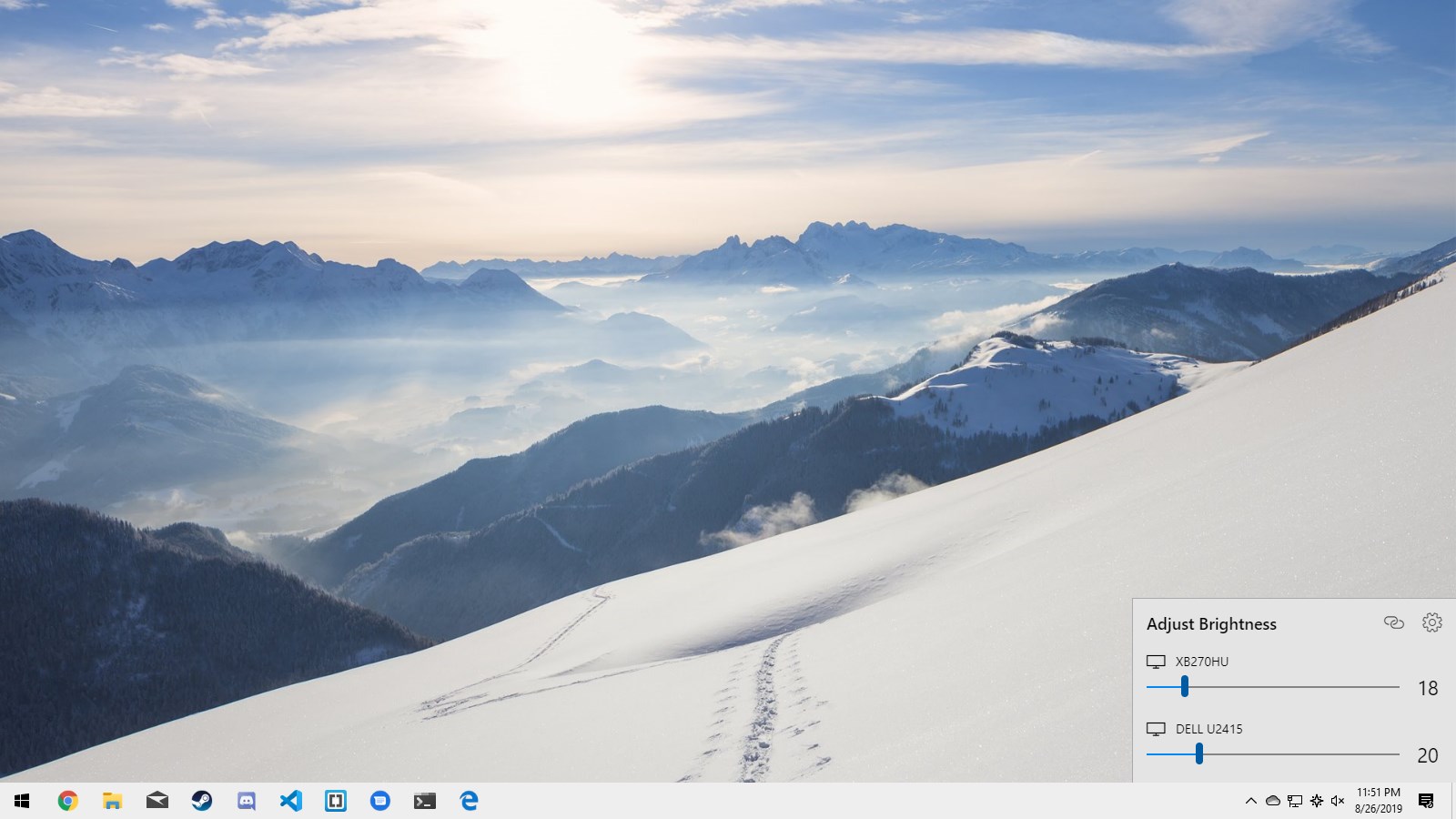Open the Action Center
1456x819 pixels.
point(1425,802)
